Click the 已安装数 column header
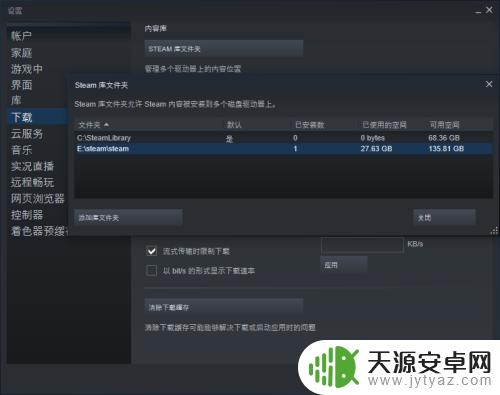500x395 pixels. click(309, 125)
